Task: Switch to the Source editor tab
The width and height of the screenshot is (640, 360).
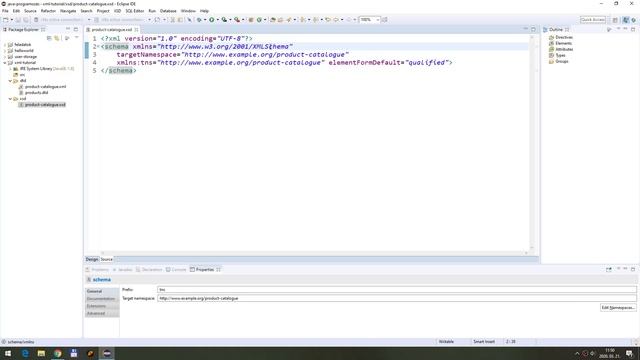Action: 107,260
